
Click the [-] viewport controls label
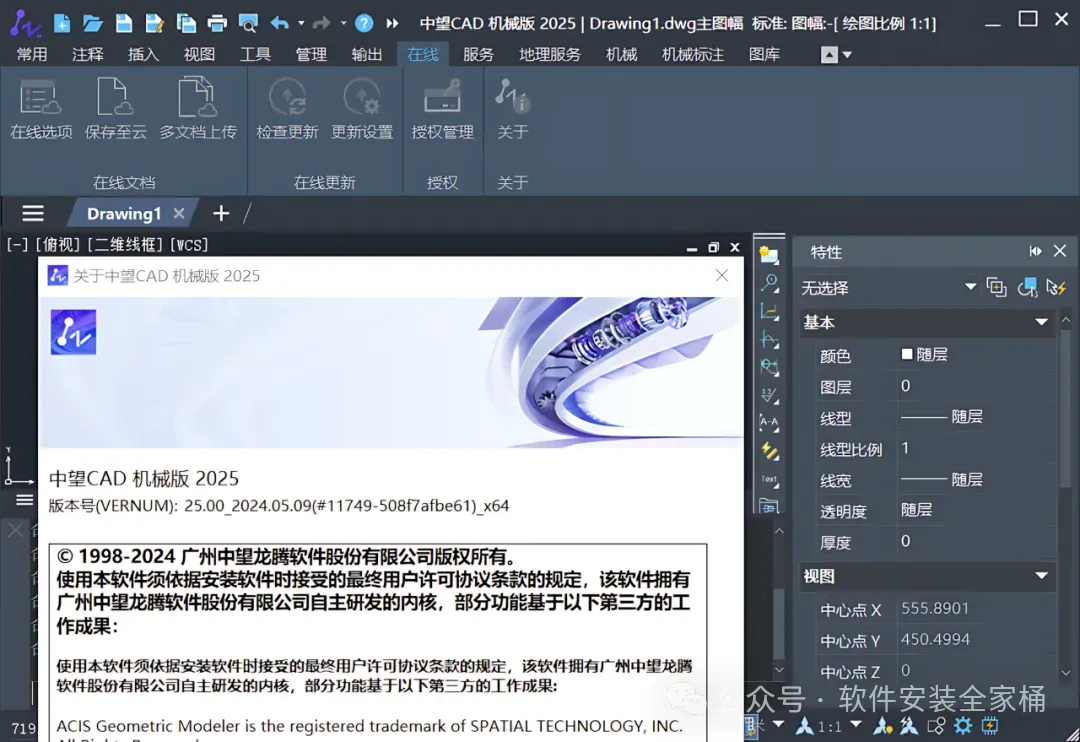coord(17,245)
